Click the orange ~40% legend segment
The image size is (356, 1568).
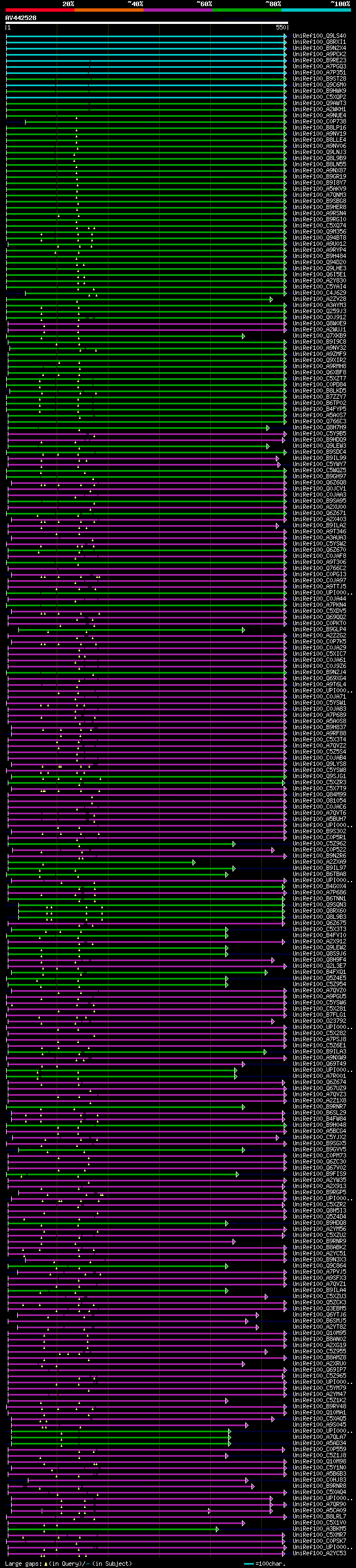pyautogui.click(x=109, y=10)
